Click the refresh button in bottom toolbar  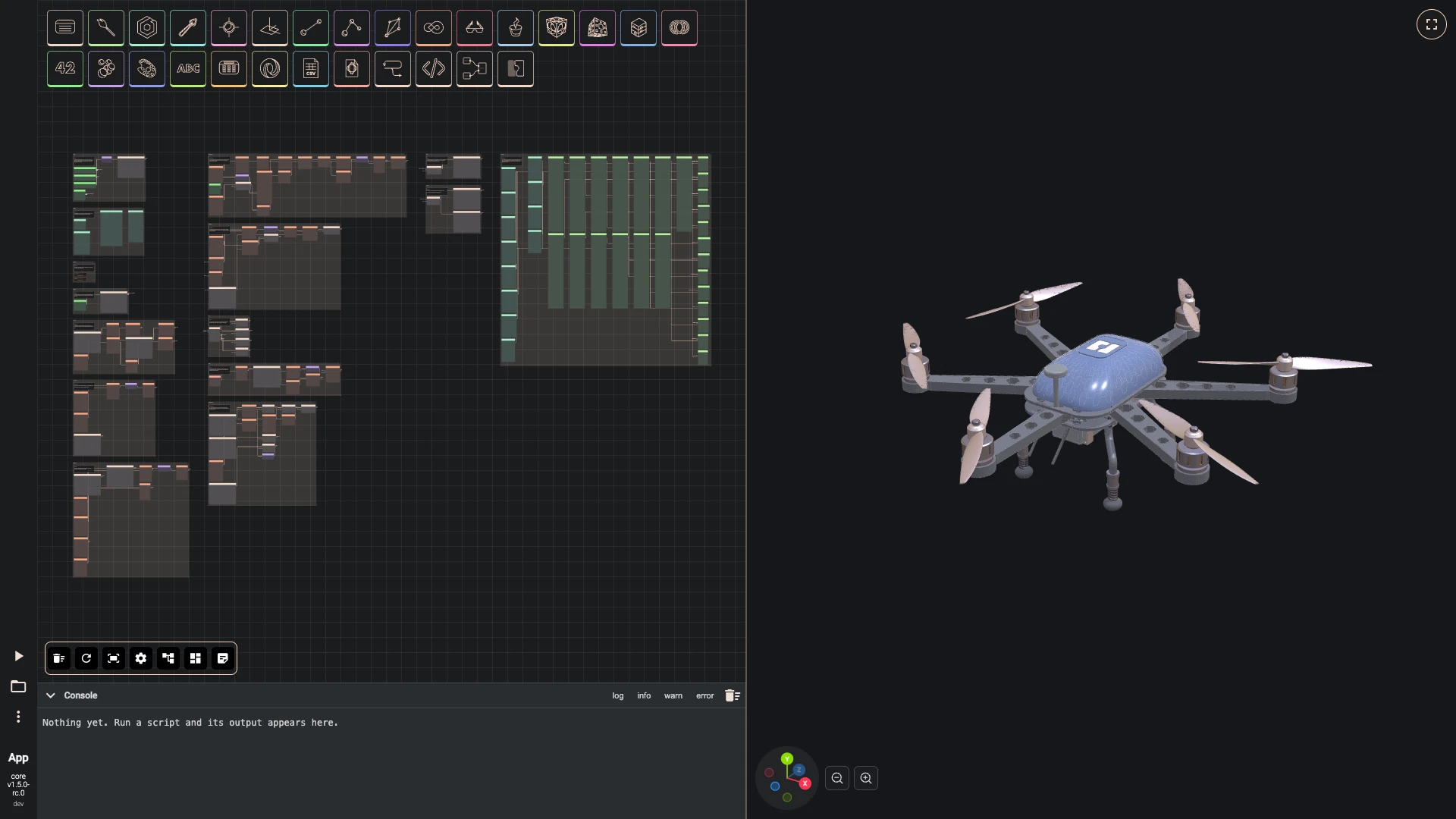pyautogui.click(x=86, y=658)
